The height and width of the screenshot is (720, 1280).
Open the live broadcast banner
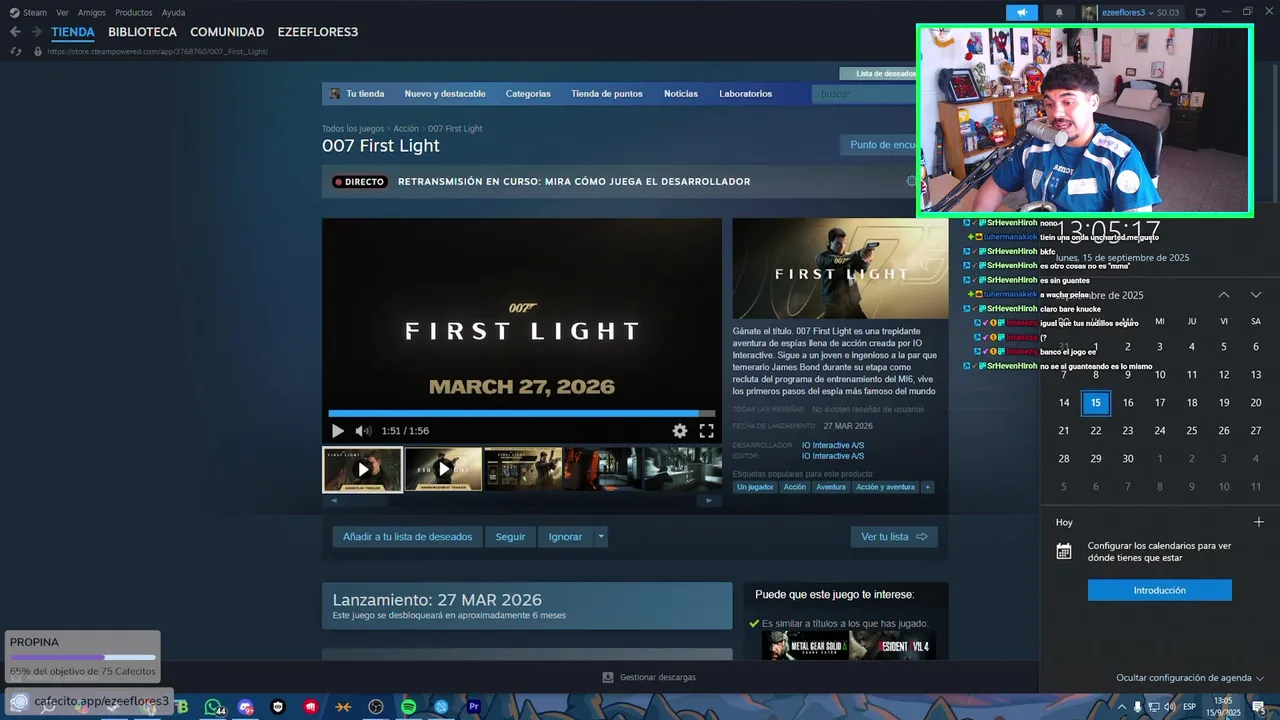pos(620,182)
